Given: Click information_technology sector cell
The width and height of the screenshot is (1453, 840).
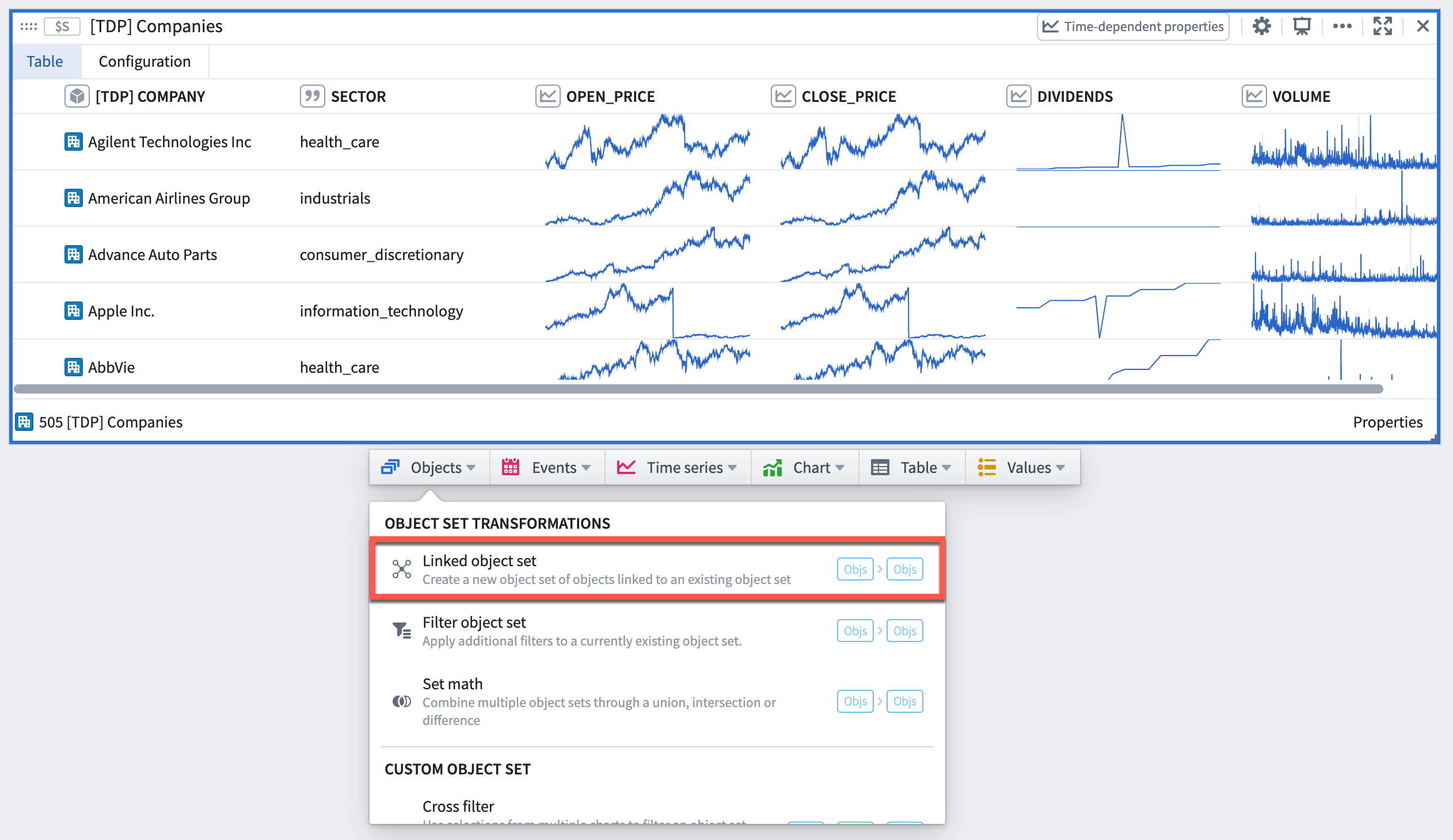Looking at the screenshot, I should (x=381, y=311).
